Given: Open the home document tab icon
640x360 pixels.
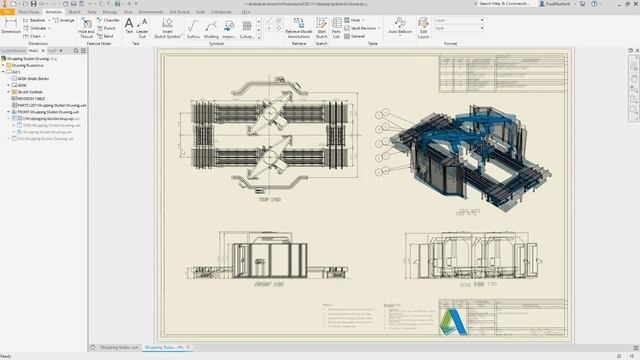Looking at the screenshot, I should [x=93, y=347].
